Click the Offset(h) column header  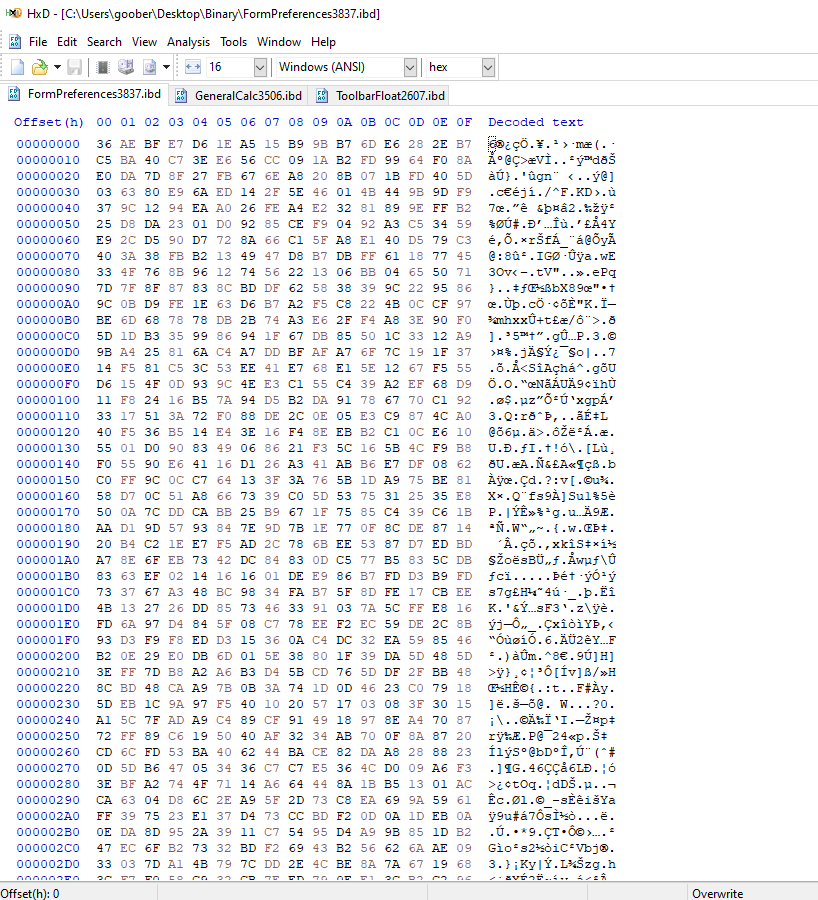[x=49, y=122]
